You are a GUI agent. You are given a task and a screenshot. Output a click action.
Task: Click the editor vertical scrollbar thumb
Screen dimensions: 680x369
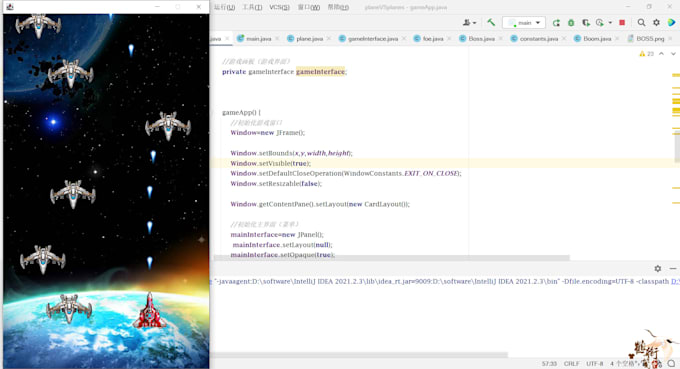point(677,147)
